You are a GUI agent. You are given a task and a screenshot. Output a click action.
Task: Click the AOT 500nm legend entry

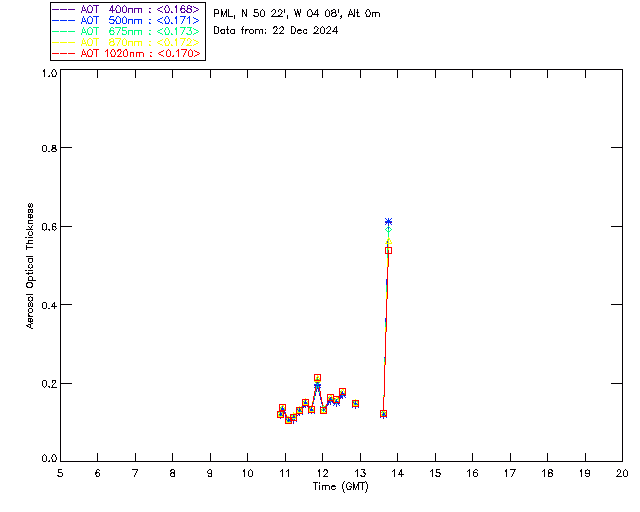126,20
